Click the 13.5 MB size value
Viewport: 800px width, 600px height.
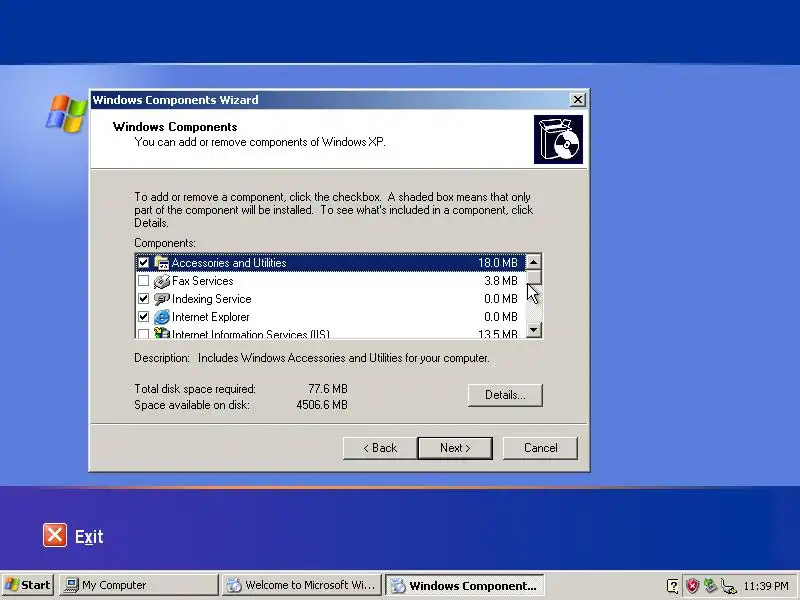point(498,334)
